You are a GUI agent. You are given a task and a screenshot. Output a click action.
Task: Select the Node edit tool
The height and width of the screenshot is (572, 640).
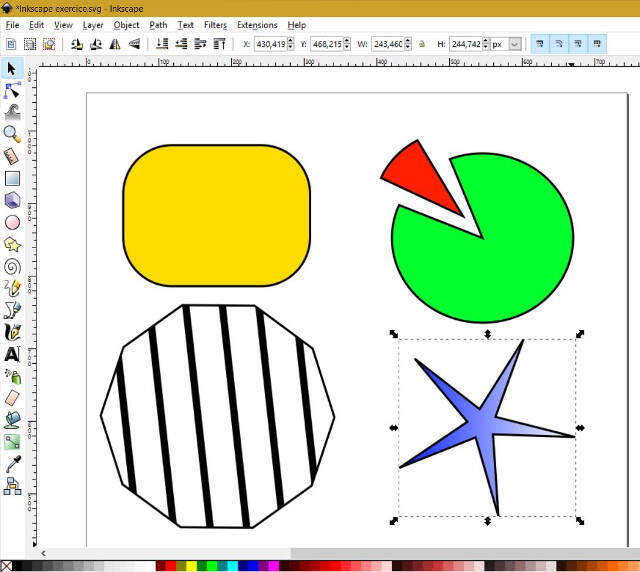coord(12,90)
